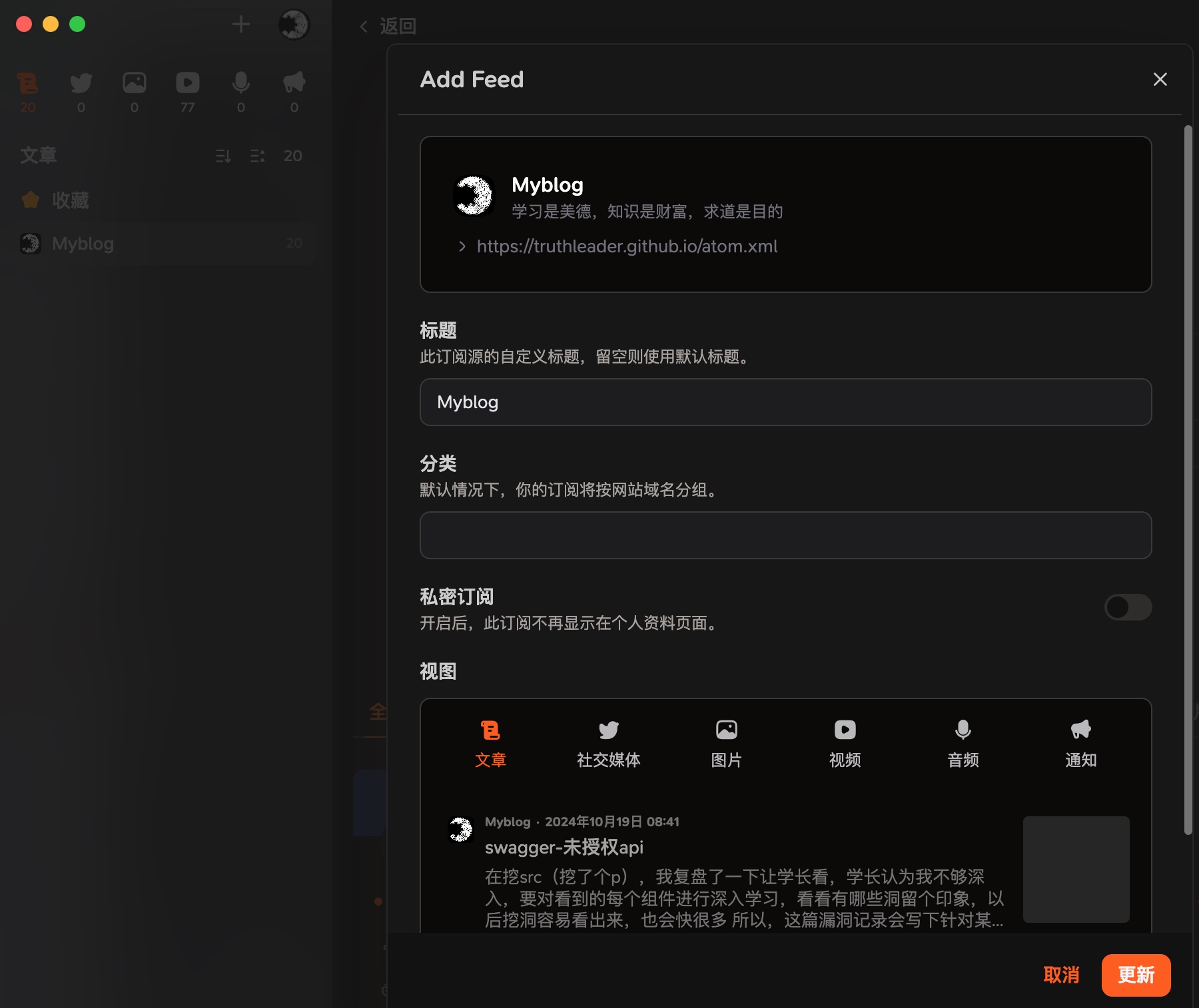This screenshot has width=1199, height=1008.
Task: Select the pictures icon in the sidebar
Action: coord(135,83)
